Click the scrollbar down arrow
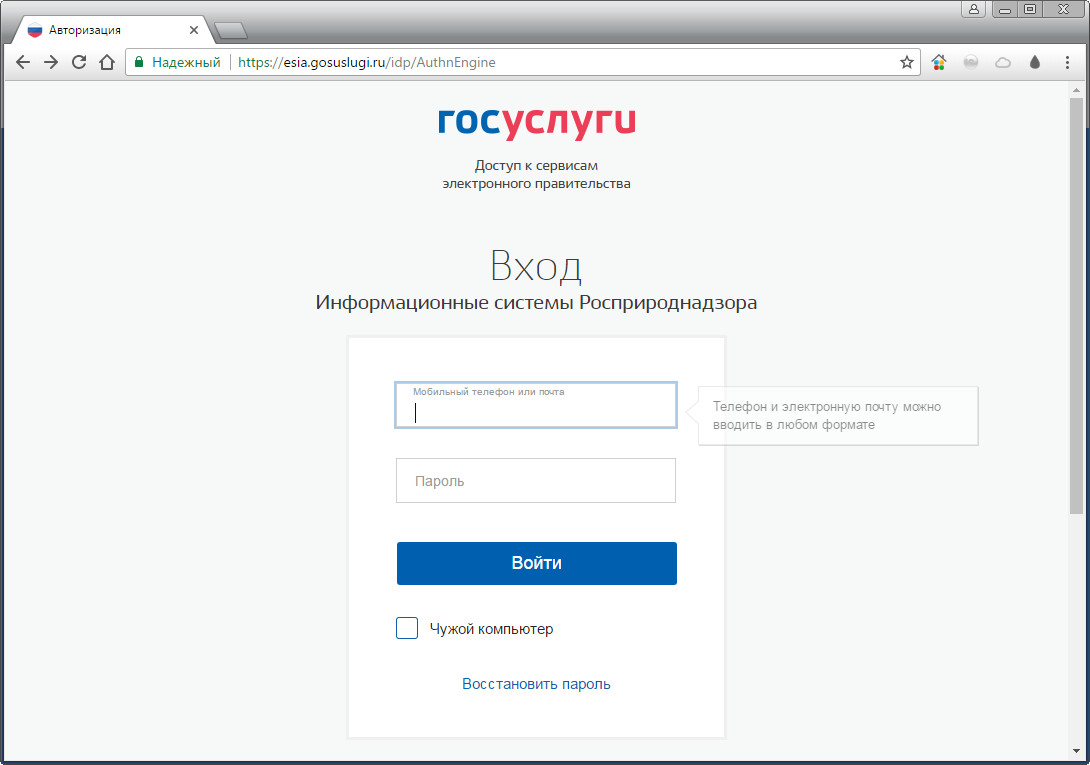 [1076, 752]
